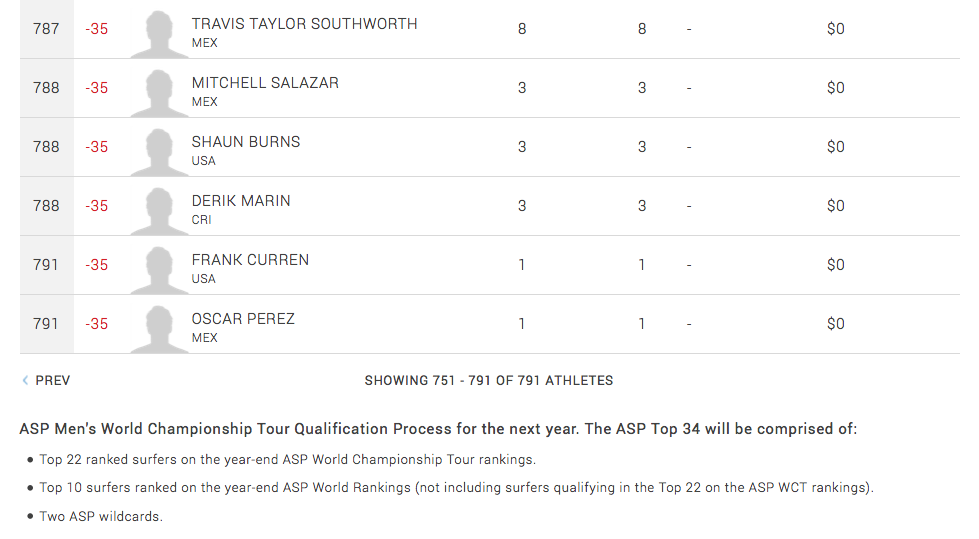This screenshot has height=539, width=979.
Task: Click Mitchell Salazar's profile avatar
Action: point(160,89)
